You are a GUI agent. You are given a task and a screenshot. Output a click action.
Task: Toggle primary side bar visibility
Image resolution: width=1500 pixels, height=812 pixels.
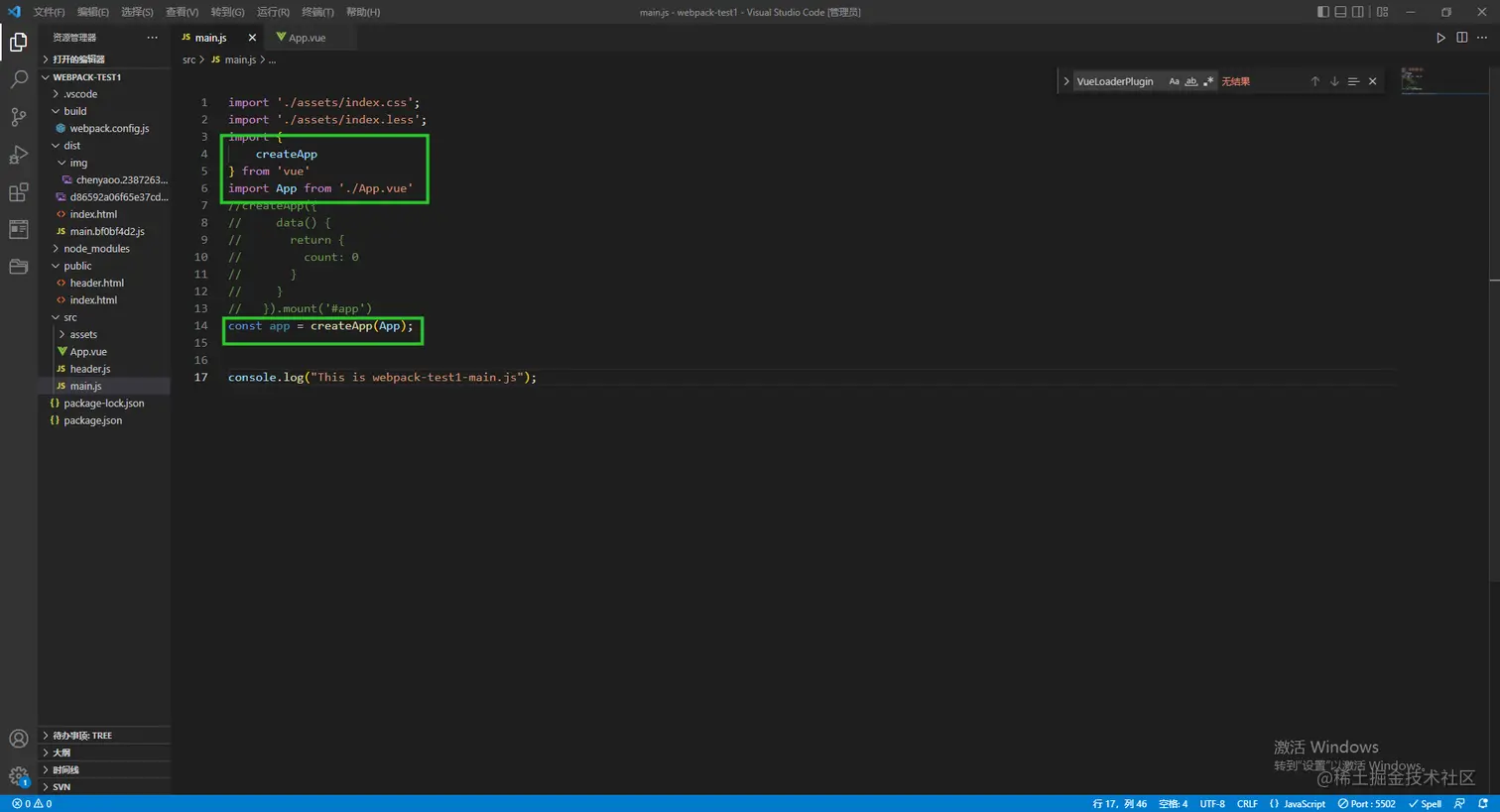pyautogui.click(x=1322, y=12)
